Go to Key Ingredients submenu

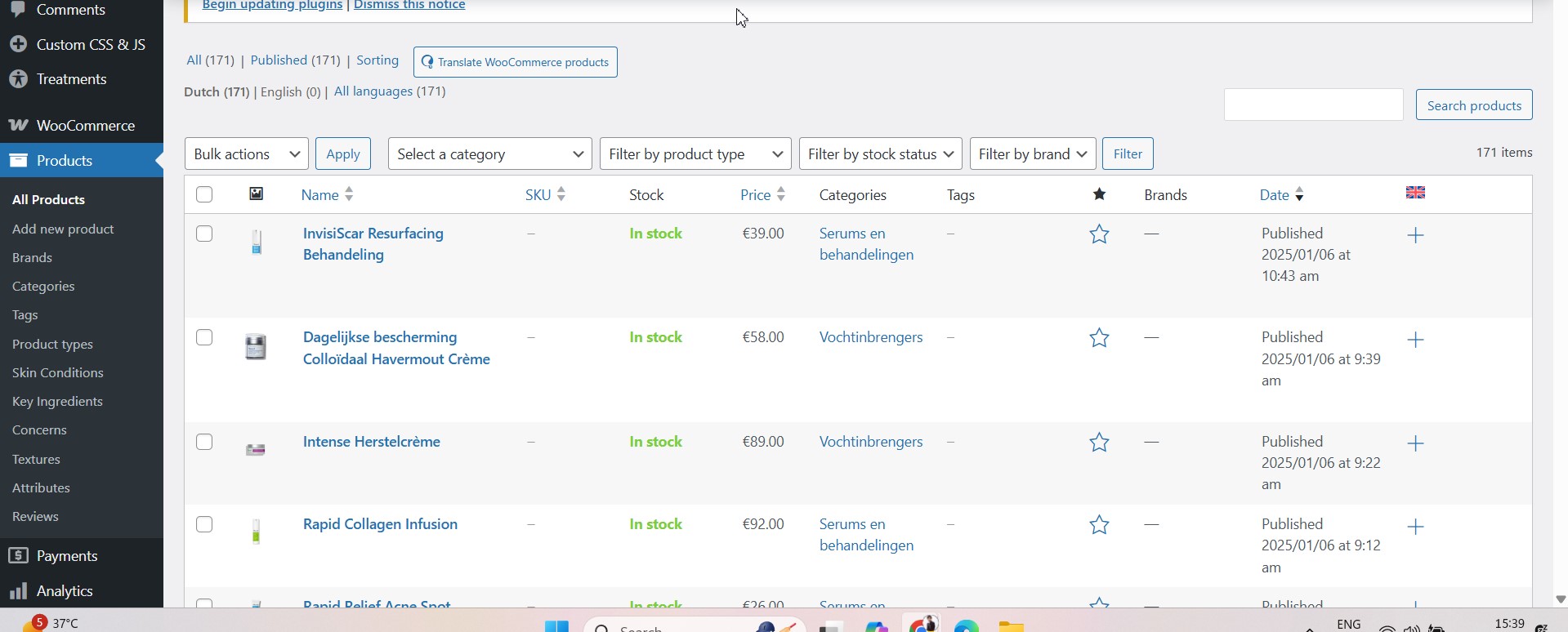(x=57, y=401)
